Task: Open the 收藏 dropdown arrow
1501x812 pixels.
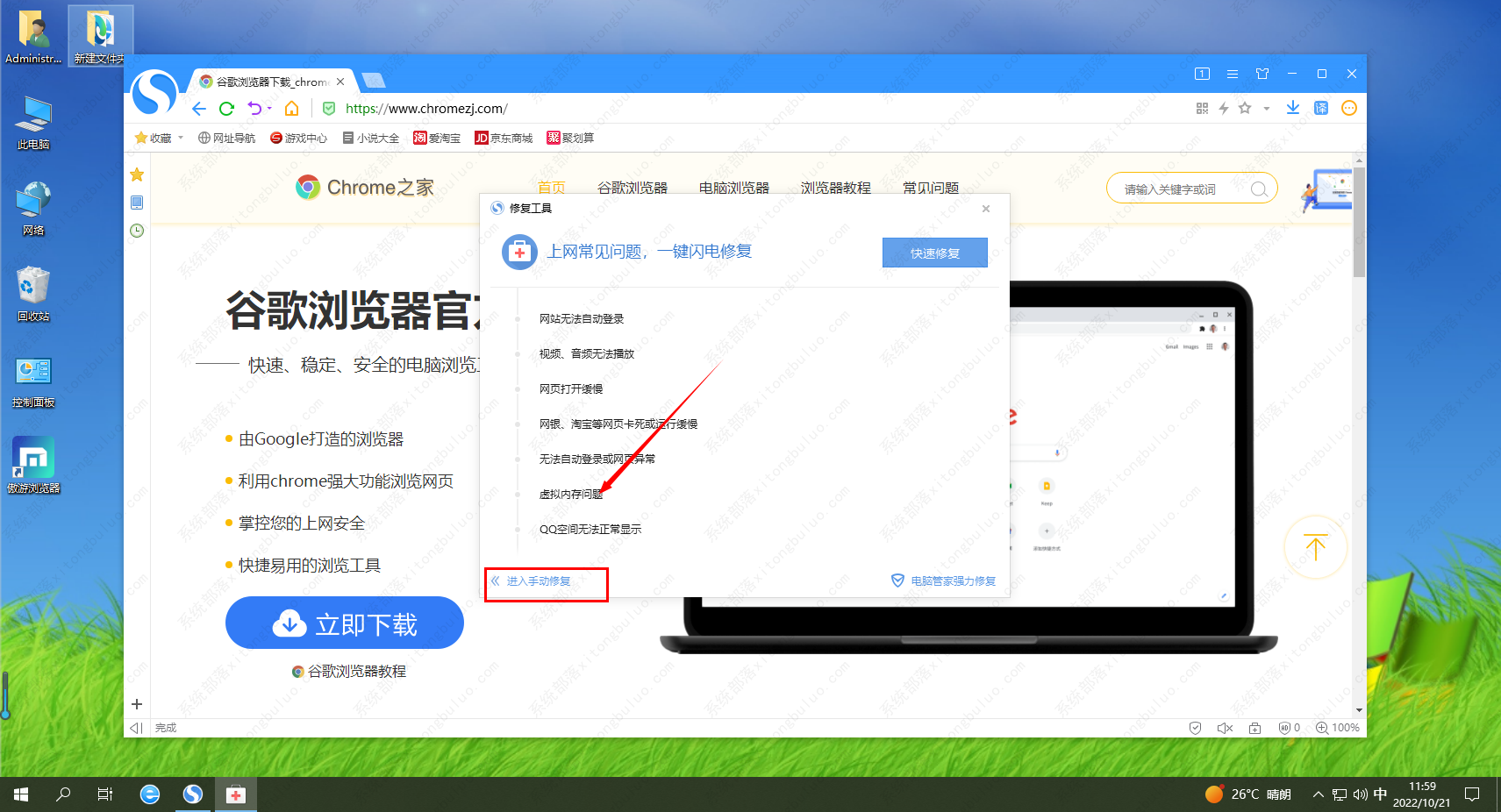Action: point(179,138)
